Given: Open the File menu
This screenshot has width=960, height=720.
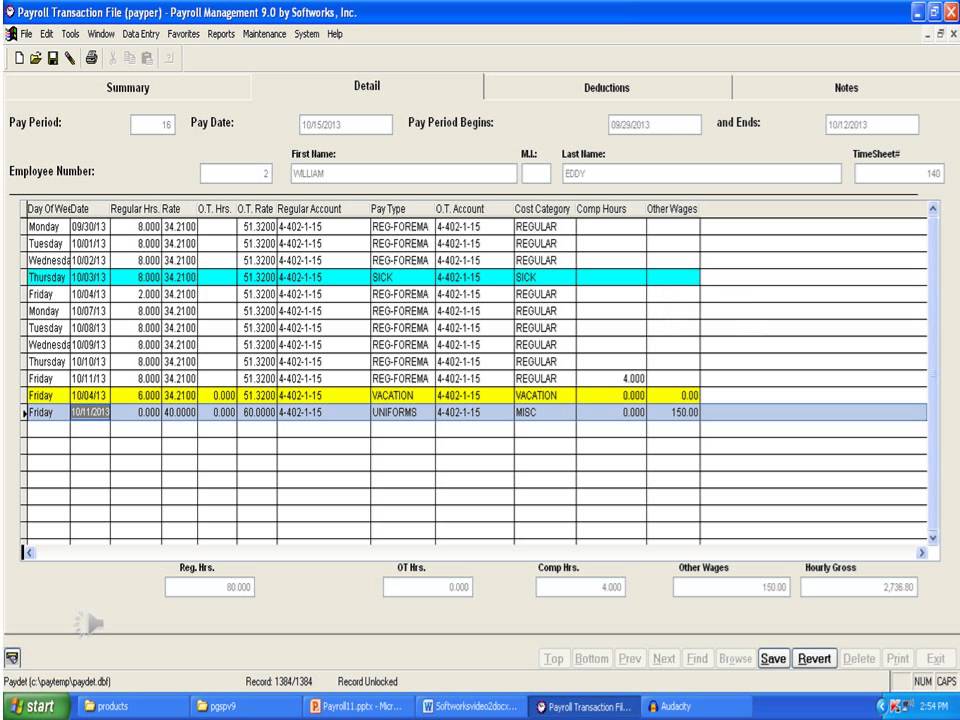Looking at the screenshot, I should pos(26,34).
